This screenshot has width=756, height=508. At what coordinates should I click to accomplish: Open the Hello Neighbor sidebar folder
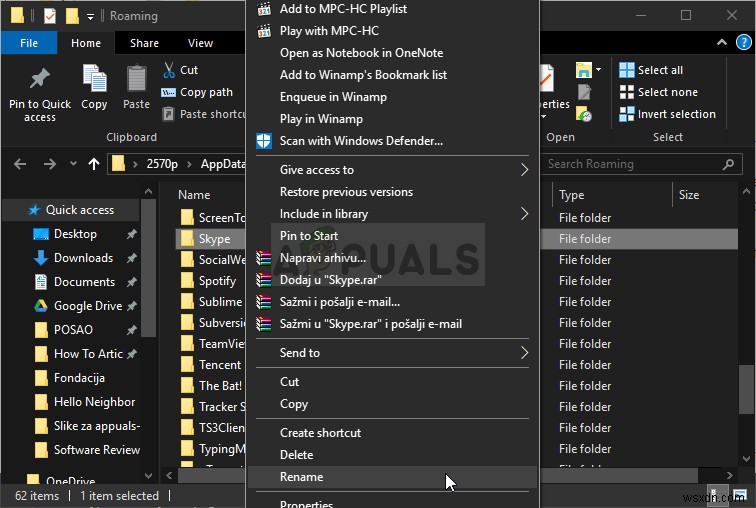click(86, 402)
